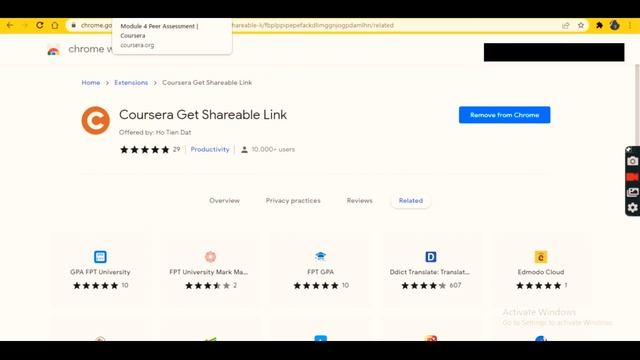Open the Extensions puzzle icon
The height and width of the screenshot is (360, 640).
point(599,25)
